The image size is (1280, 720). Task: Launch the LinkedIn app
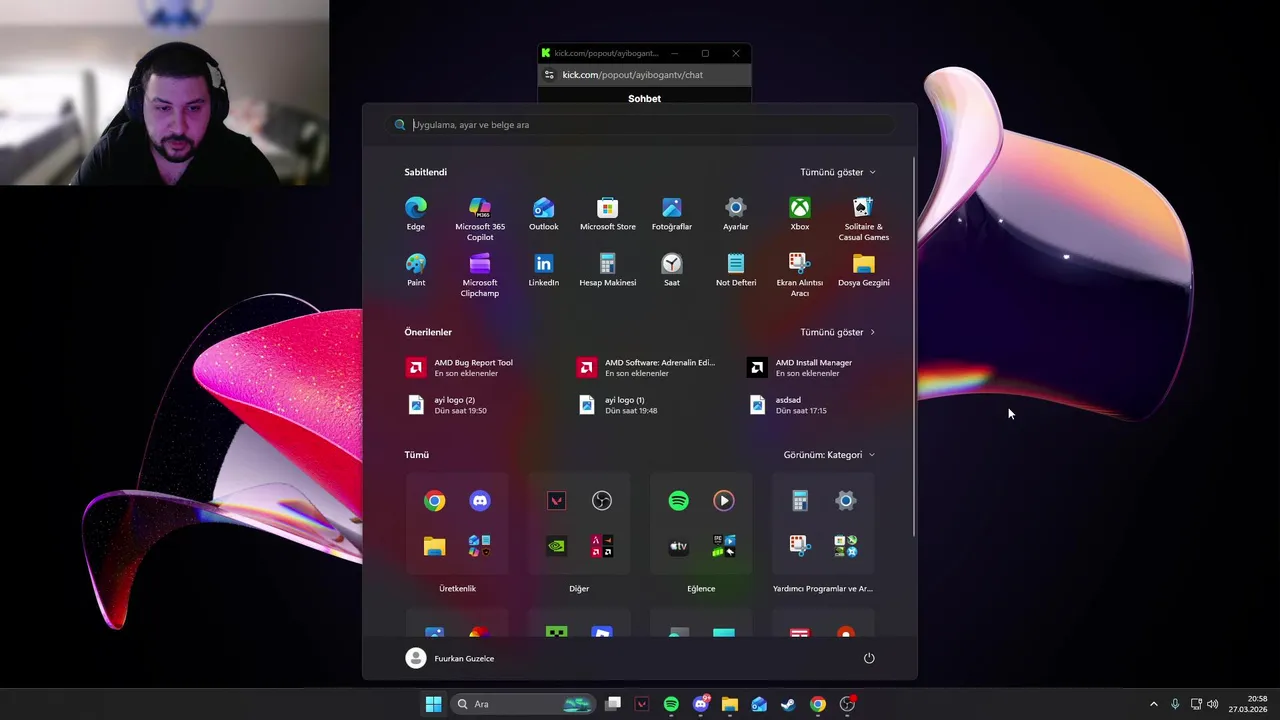(544, 270)
